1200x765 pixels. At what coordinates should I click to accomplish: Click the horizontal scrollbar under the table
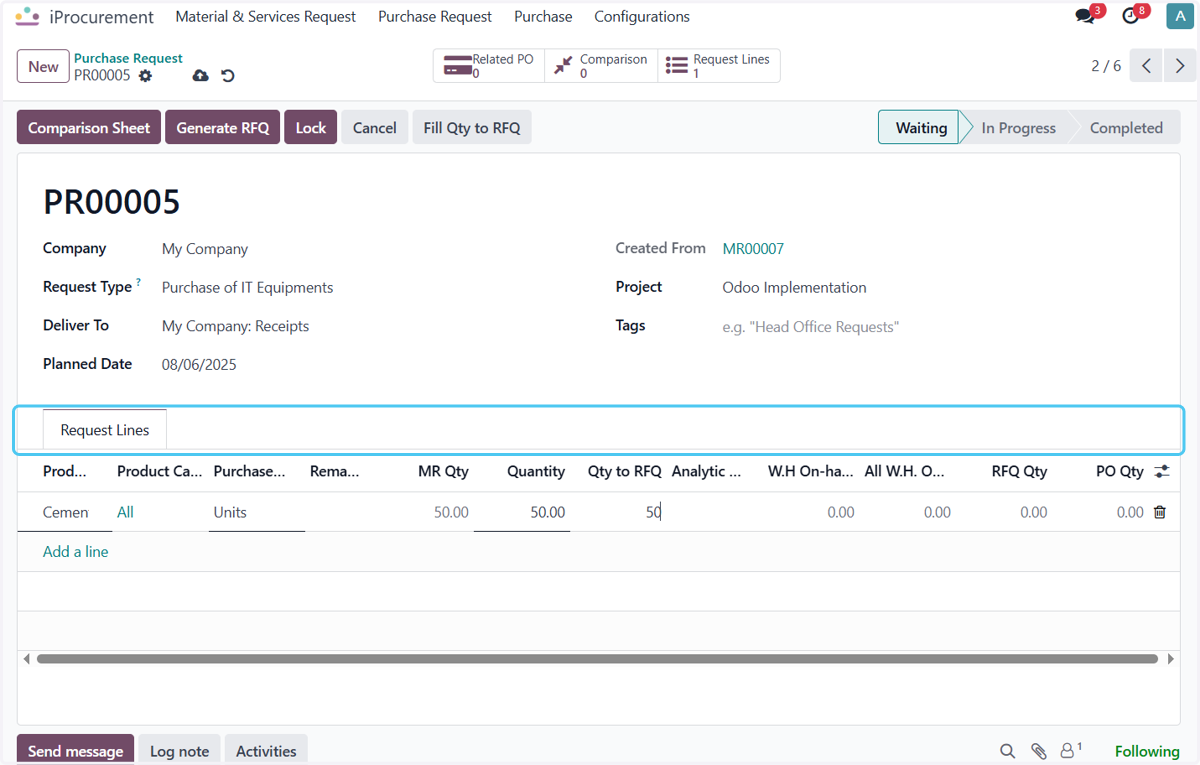point(597,659)
